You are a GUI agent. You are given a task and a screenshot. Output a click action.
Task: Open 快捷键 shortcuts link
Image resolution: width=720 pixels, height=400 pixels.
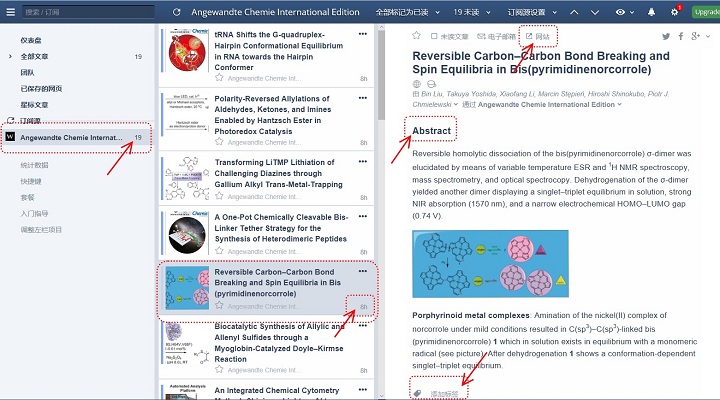31,181
